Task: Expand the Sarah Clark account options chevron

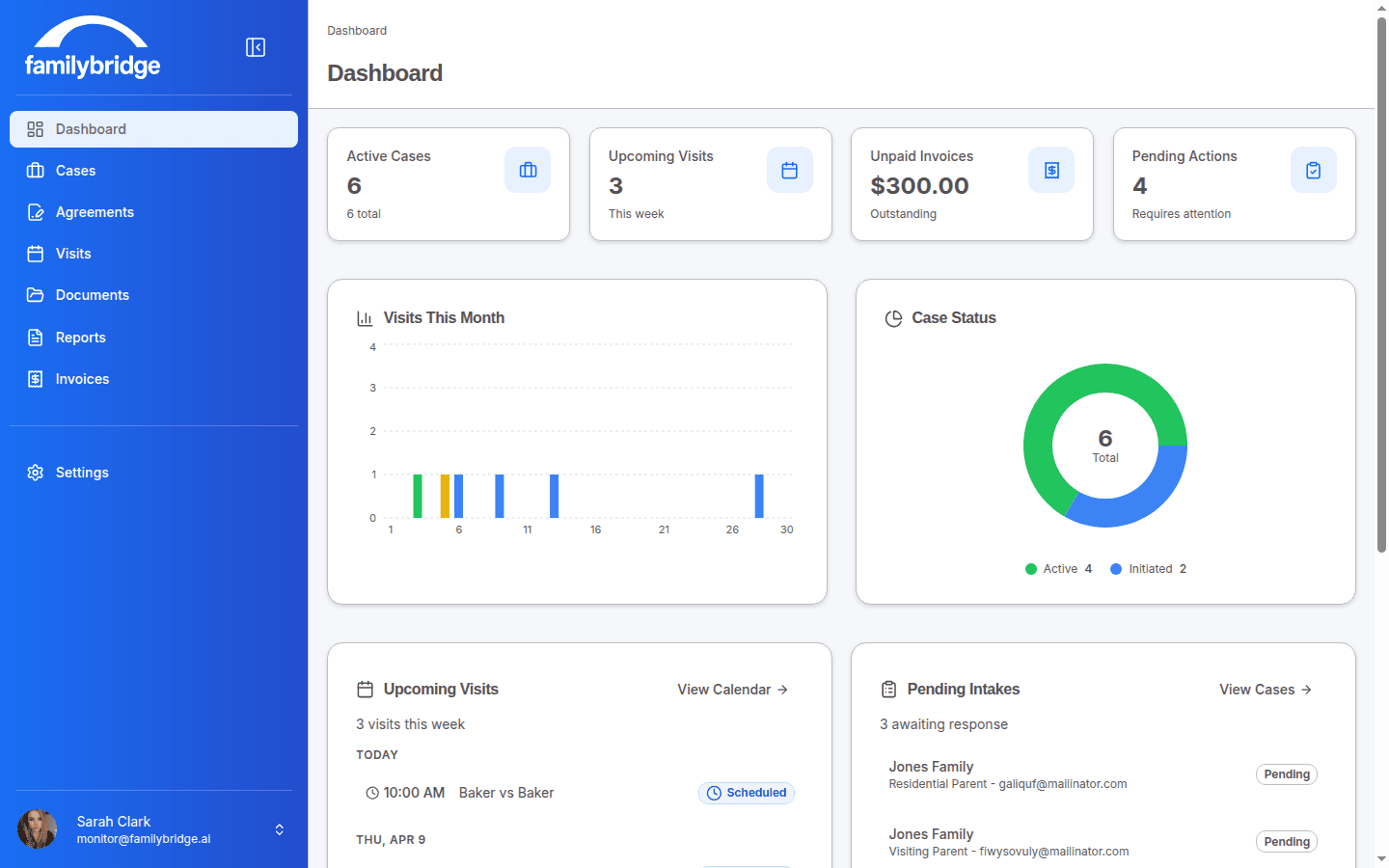Action: [279, 828]
